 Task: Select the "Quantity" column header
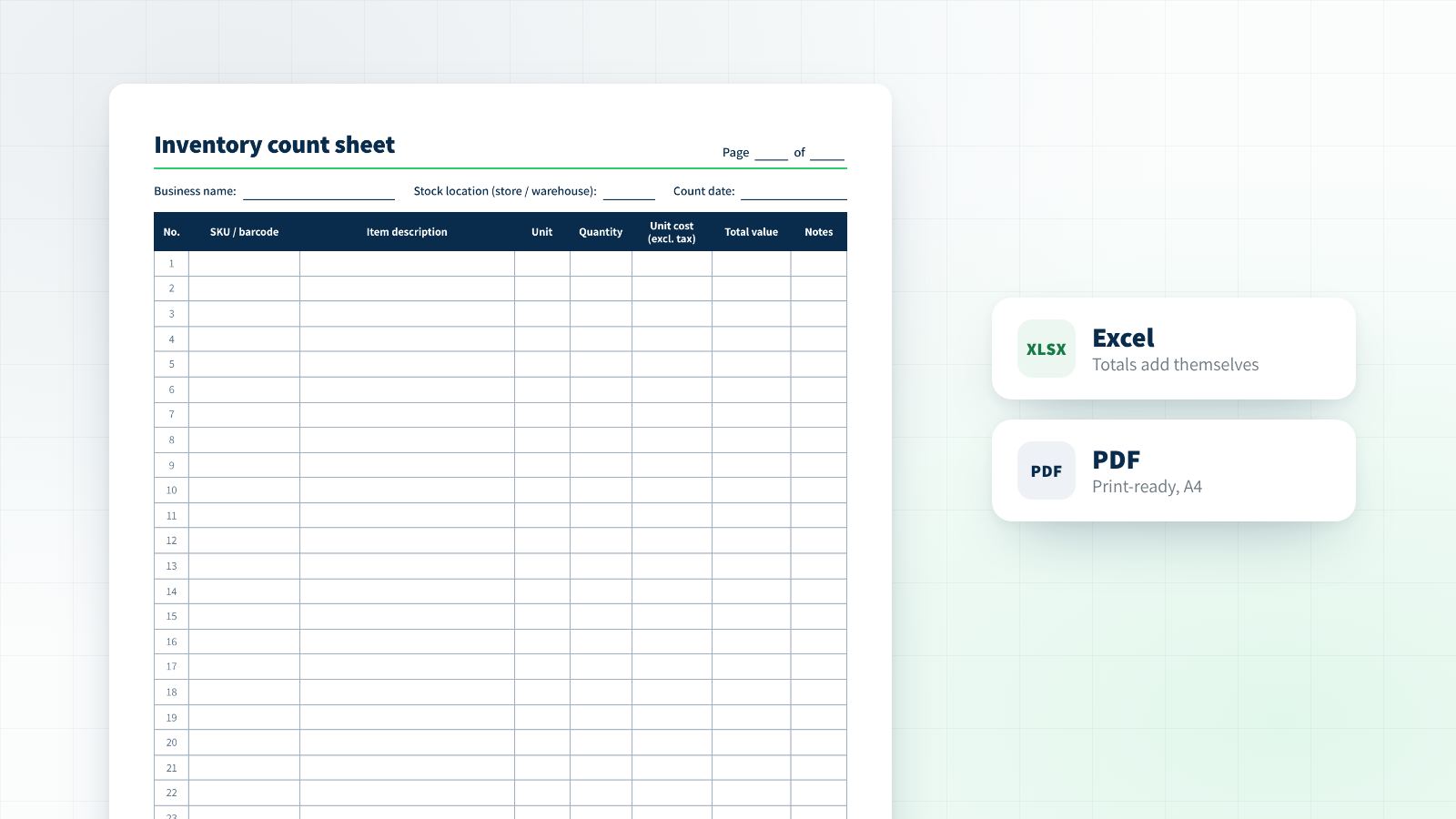pyautogui.click(x=601, y=232)
